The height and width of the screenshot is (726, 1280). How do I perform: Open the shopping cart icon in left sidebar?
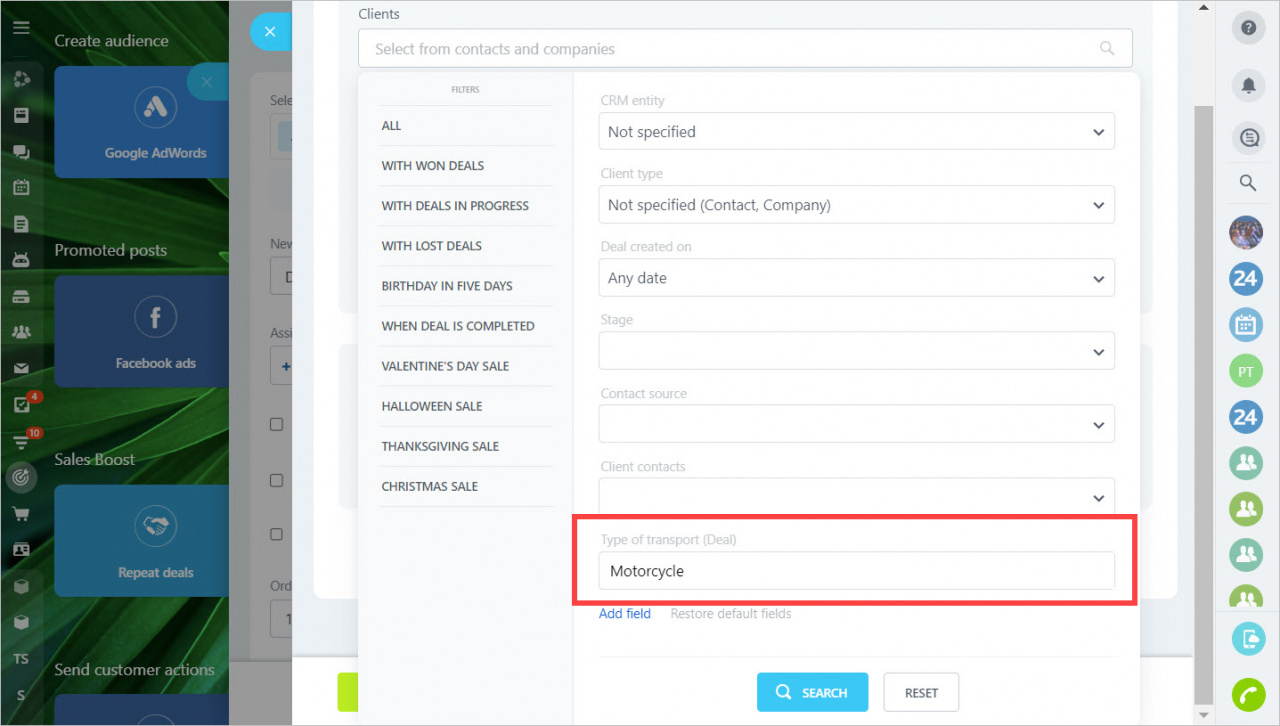pyautogui.click(x=21, y=514)
